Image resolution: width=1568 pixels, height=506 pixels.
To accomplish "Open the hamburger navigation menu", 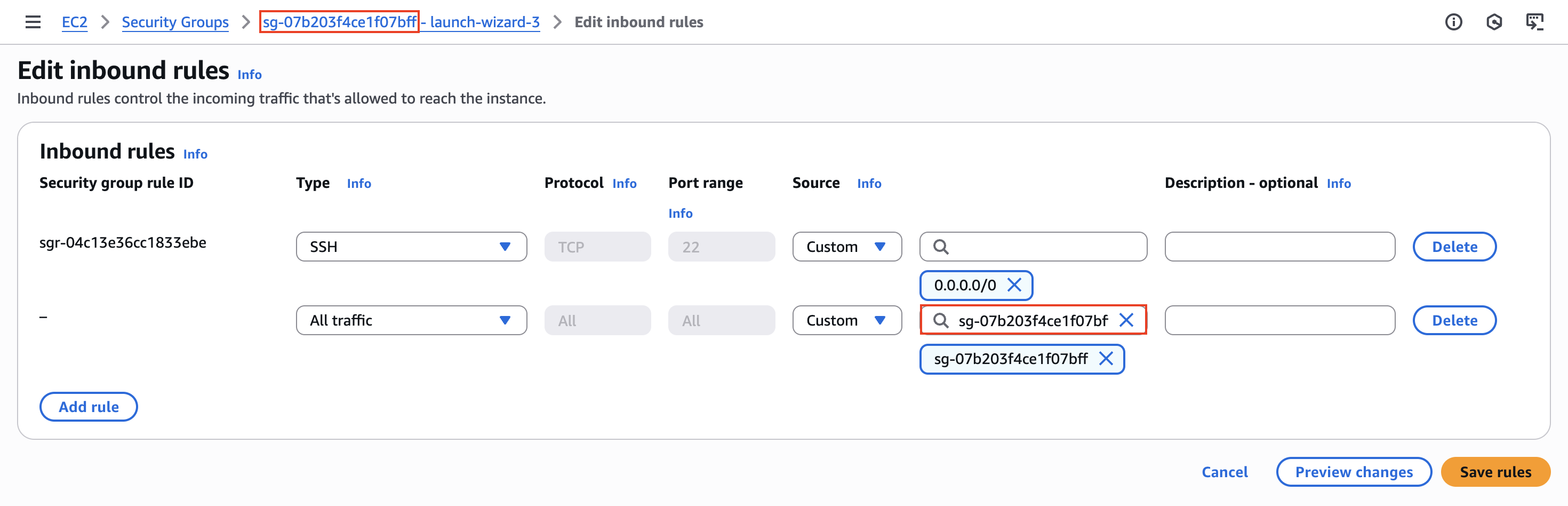I will [33, 22].
